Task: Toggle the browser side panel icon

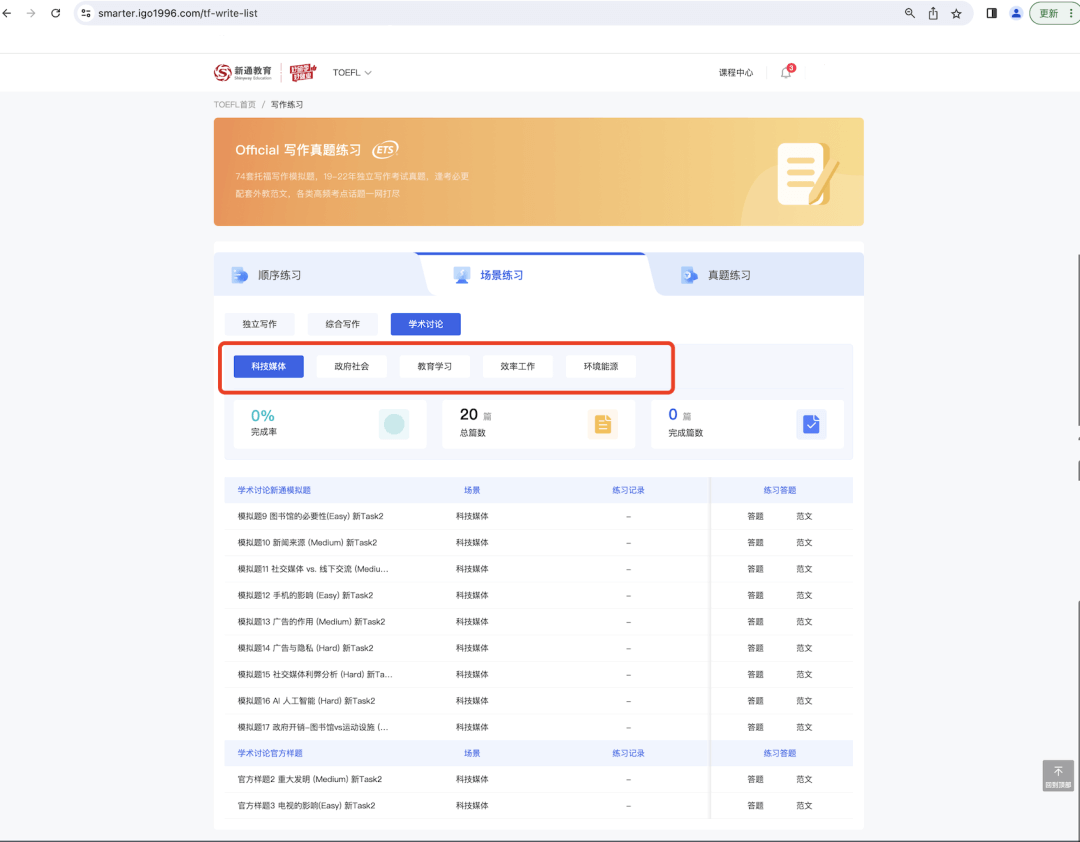Action: [x=992, y=13]
